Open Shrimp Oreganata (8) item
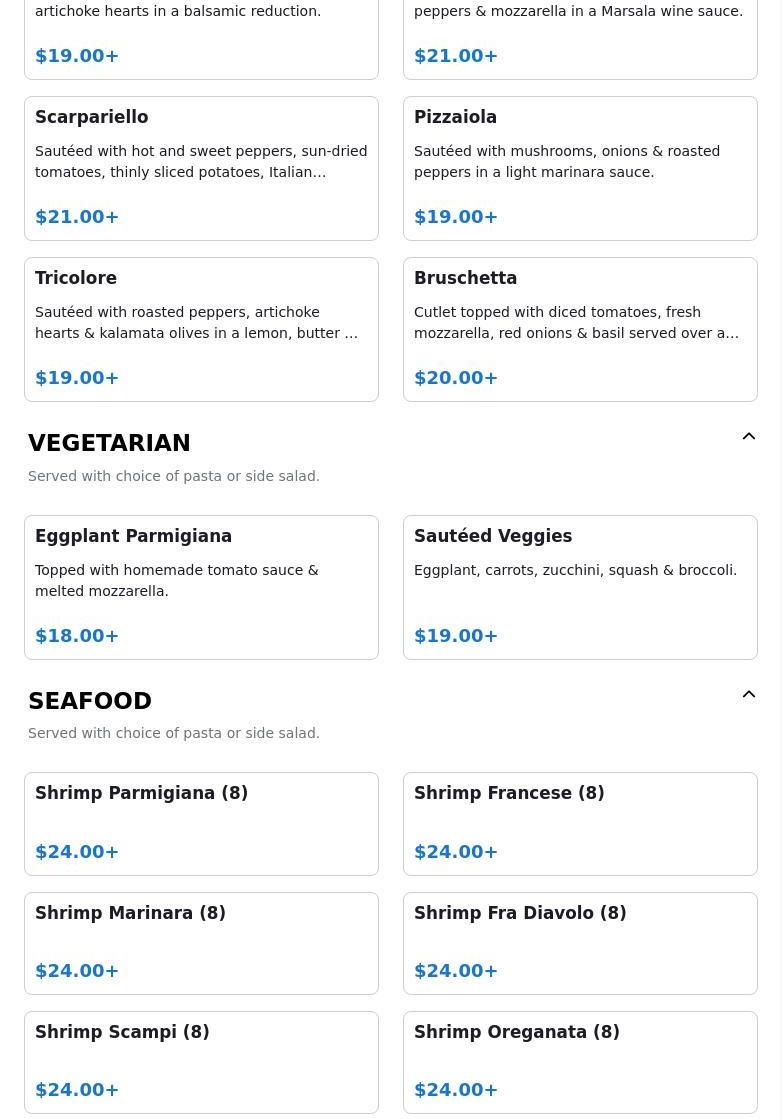Image resolution: width=782 pixels, height=1119 pixels. coord(580,1063)
